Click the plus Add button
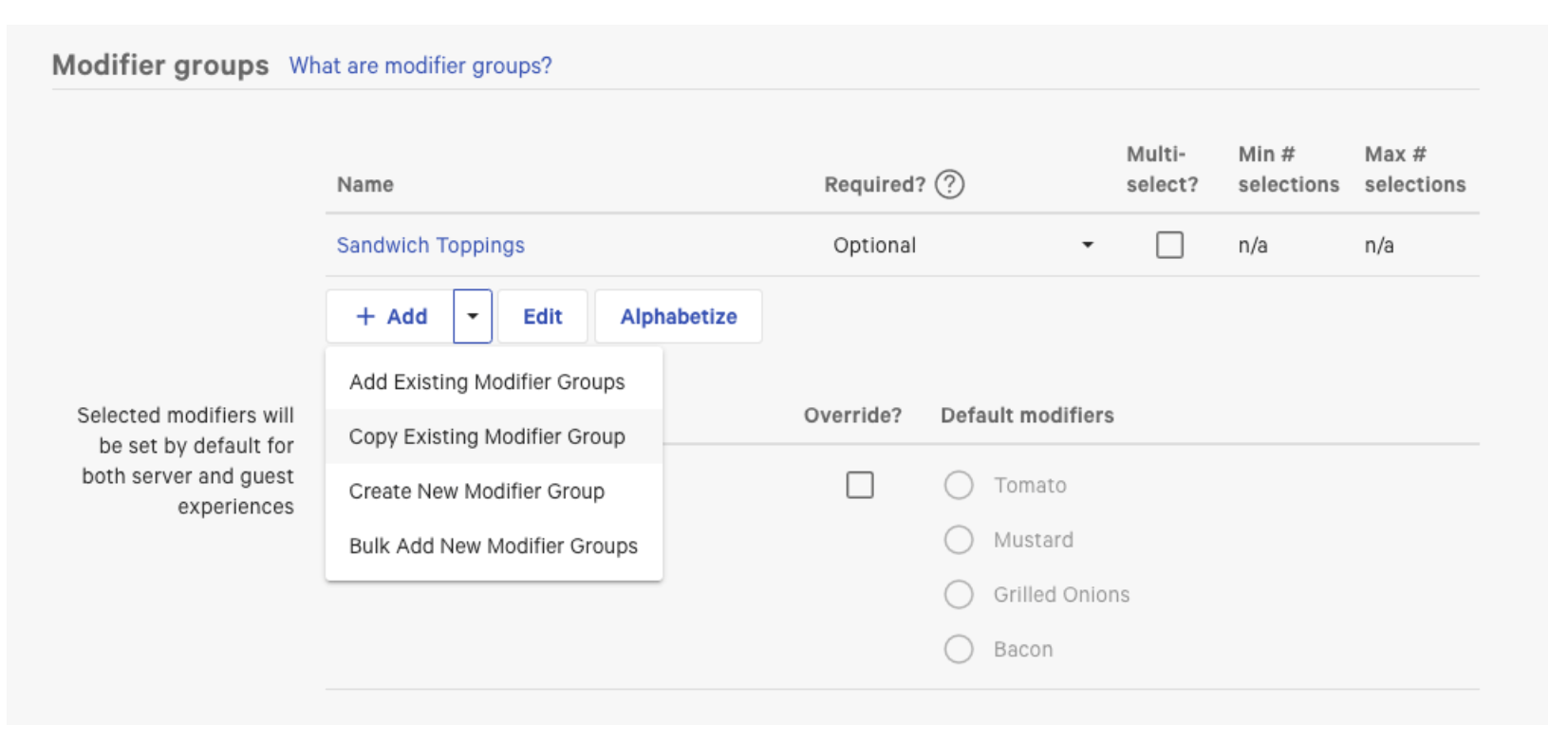1568x742 pixels. click(390, 316)
